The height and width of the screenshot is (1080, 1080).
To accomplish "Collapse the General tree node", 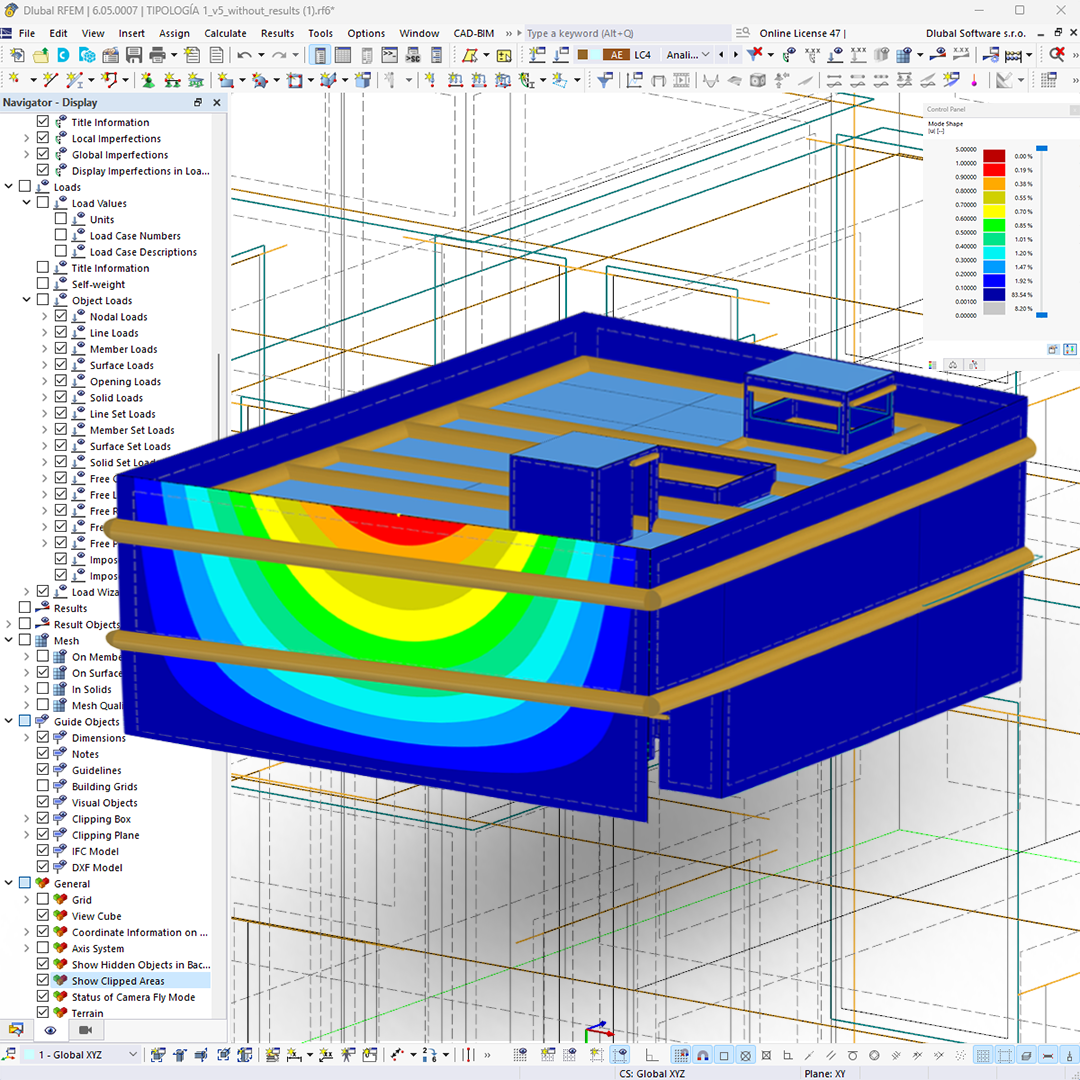I will pyautogui.click(x=9, y=883).
